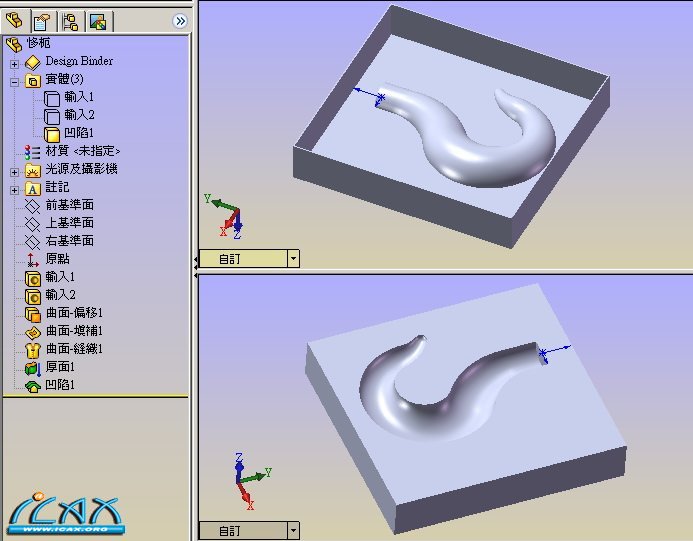Expand the Design Binder node
Screen dimensions: 693x541
pyautogui.click(x=14, y=64)
